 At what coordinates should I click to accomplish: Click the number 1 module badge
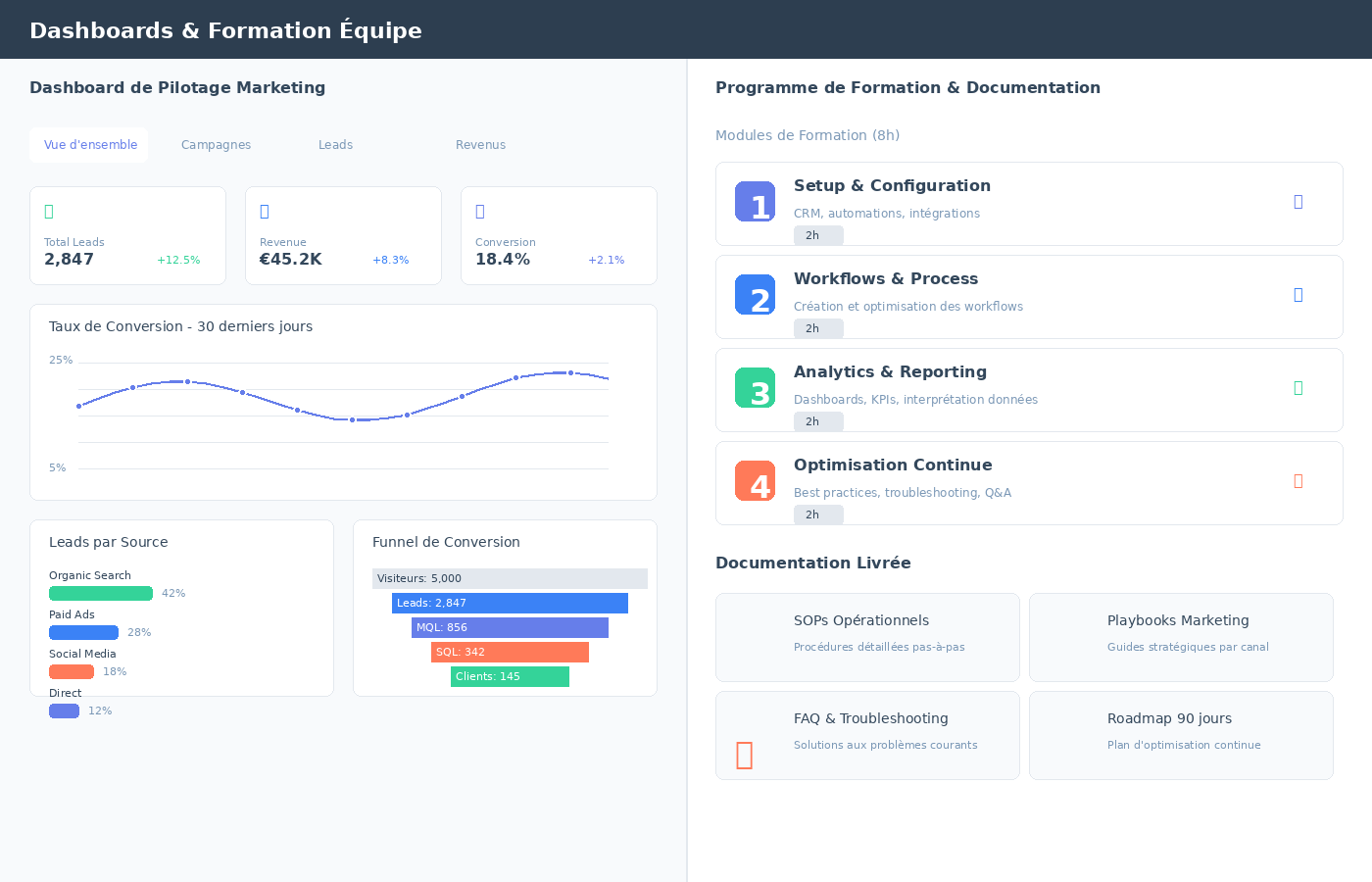(755, 202)
